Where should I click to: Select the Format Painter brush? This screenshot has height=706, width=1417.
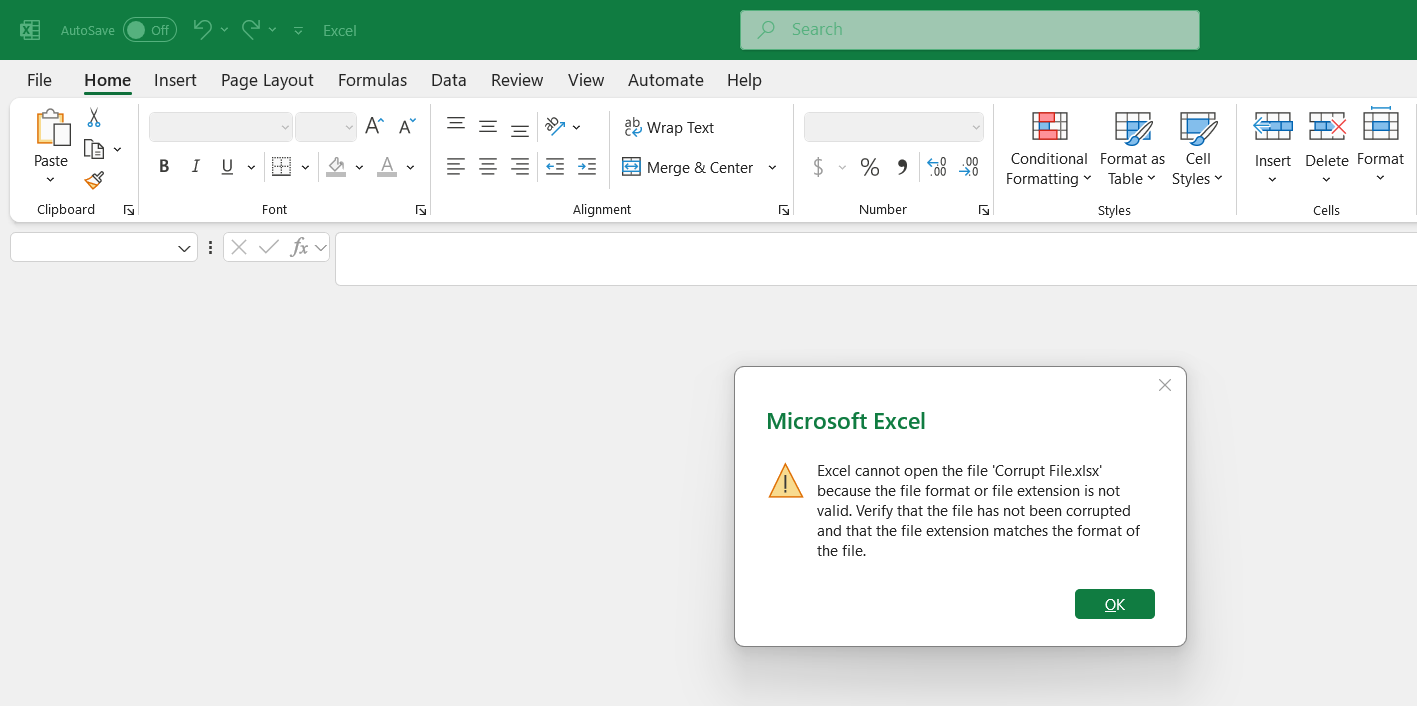tap(94, 180)
